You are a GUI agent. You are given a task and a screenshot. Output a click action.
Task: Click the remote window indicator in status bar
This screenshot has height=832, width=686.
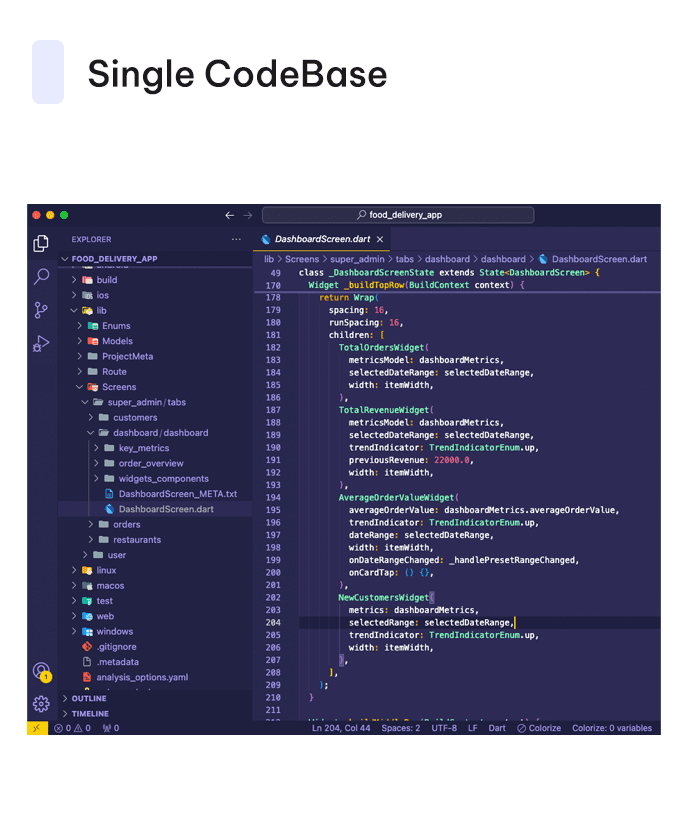37,728
